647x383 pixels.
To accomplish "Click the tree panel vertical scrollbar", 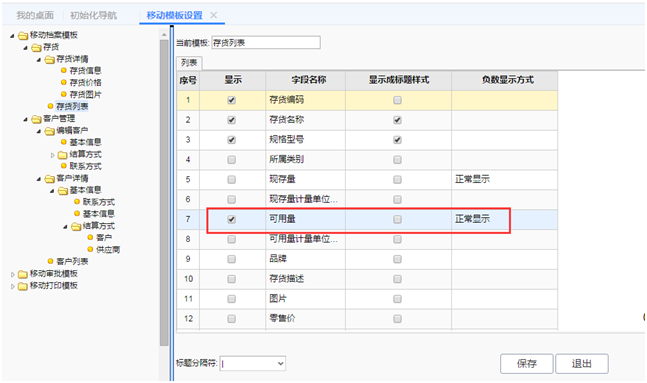I will pos(164,194).
